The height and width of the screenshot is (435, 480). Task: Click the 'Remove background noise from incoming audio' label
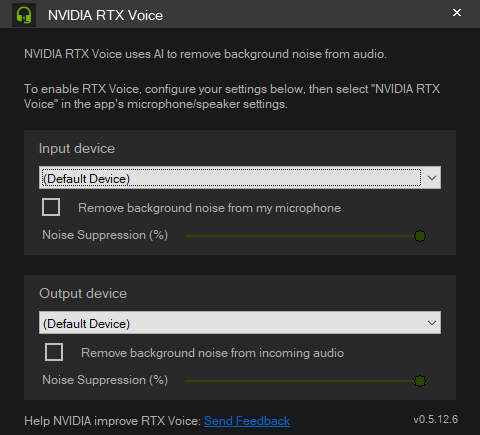coord(212,353)
